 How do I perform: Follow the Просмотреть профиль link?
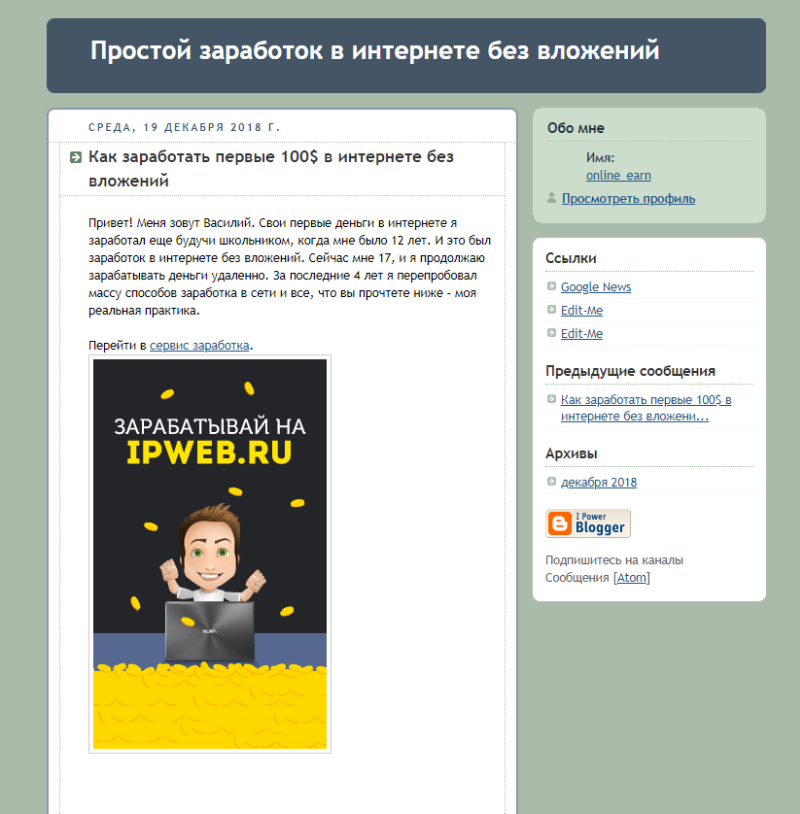pos(628,199)
